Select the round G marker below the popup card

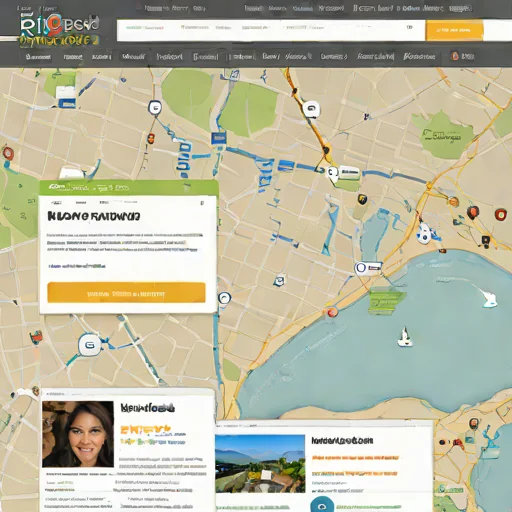(90, 345)
